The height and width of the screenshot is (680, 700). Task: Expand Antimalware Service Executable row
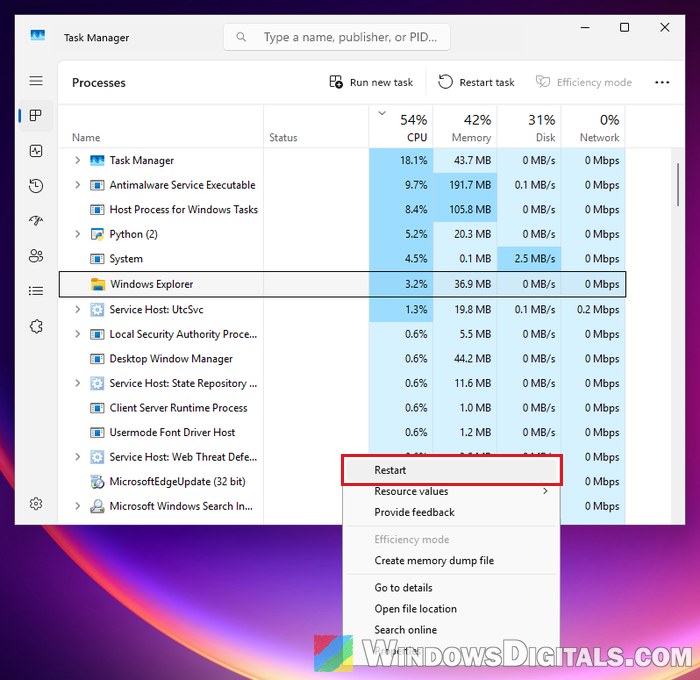(77, 184)
